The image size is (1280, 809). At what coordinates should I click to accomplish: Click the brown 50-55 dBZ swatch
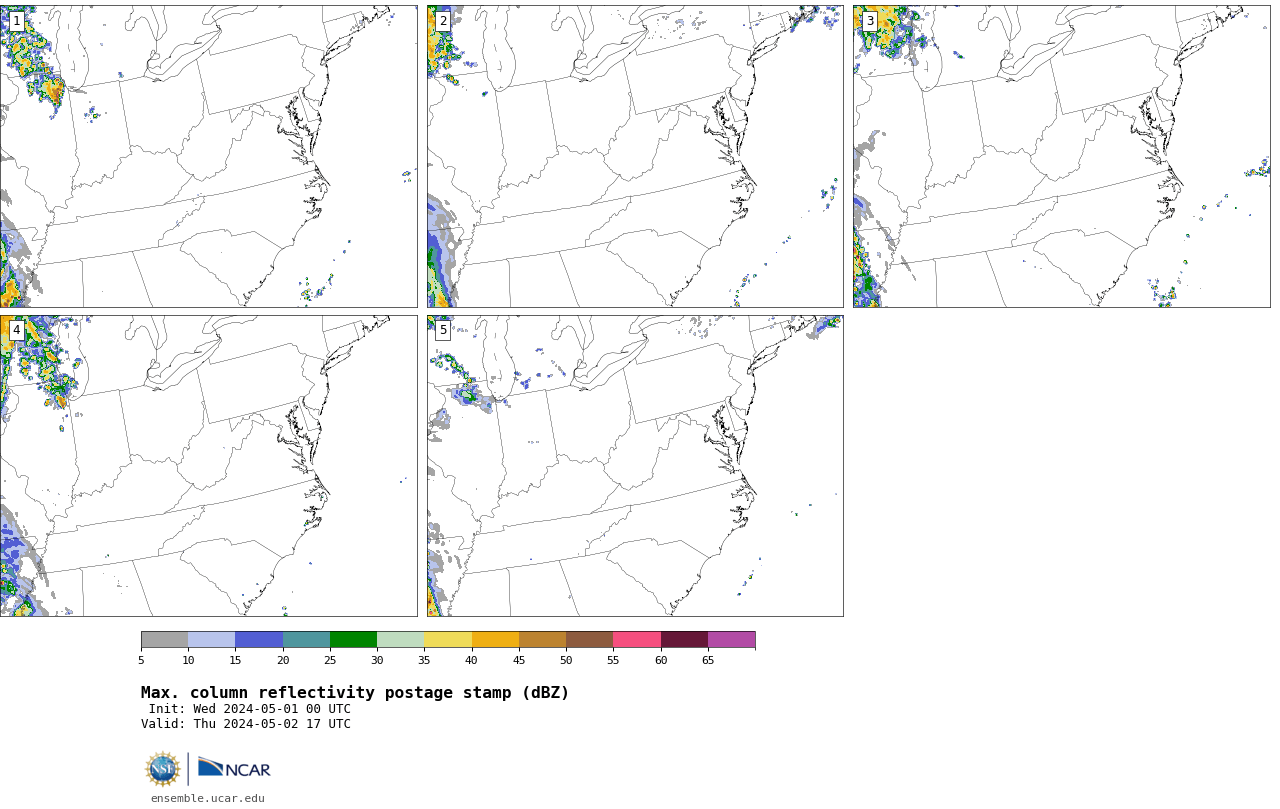[589, 640]
